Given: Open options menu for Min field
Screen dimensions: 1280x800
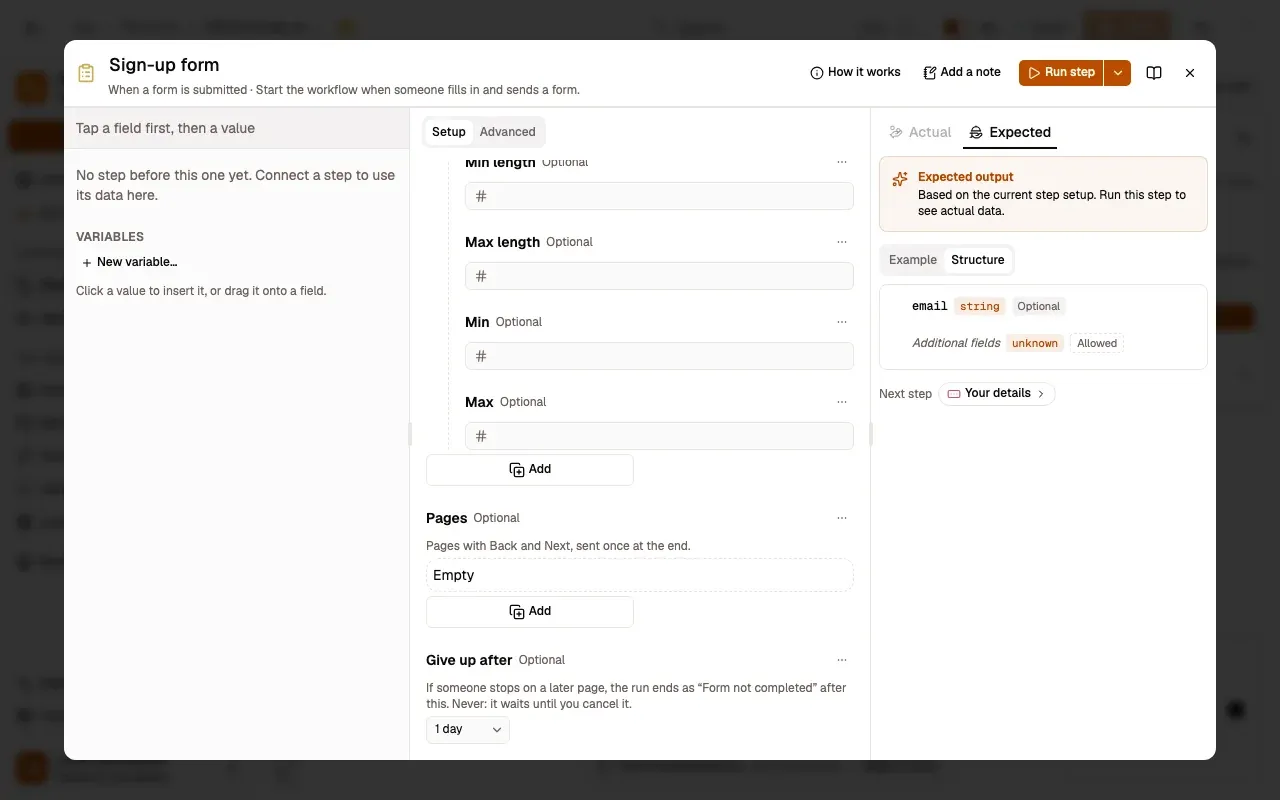Looking at the screenshot, I should pos(842,322).
